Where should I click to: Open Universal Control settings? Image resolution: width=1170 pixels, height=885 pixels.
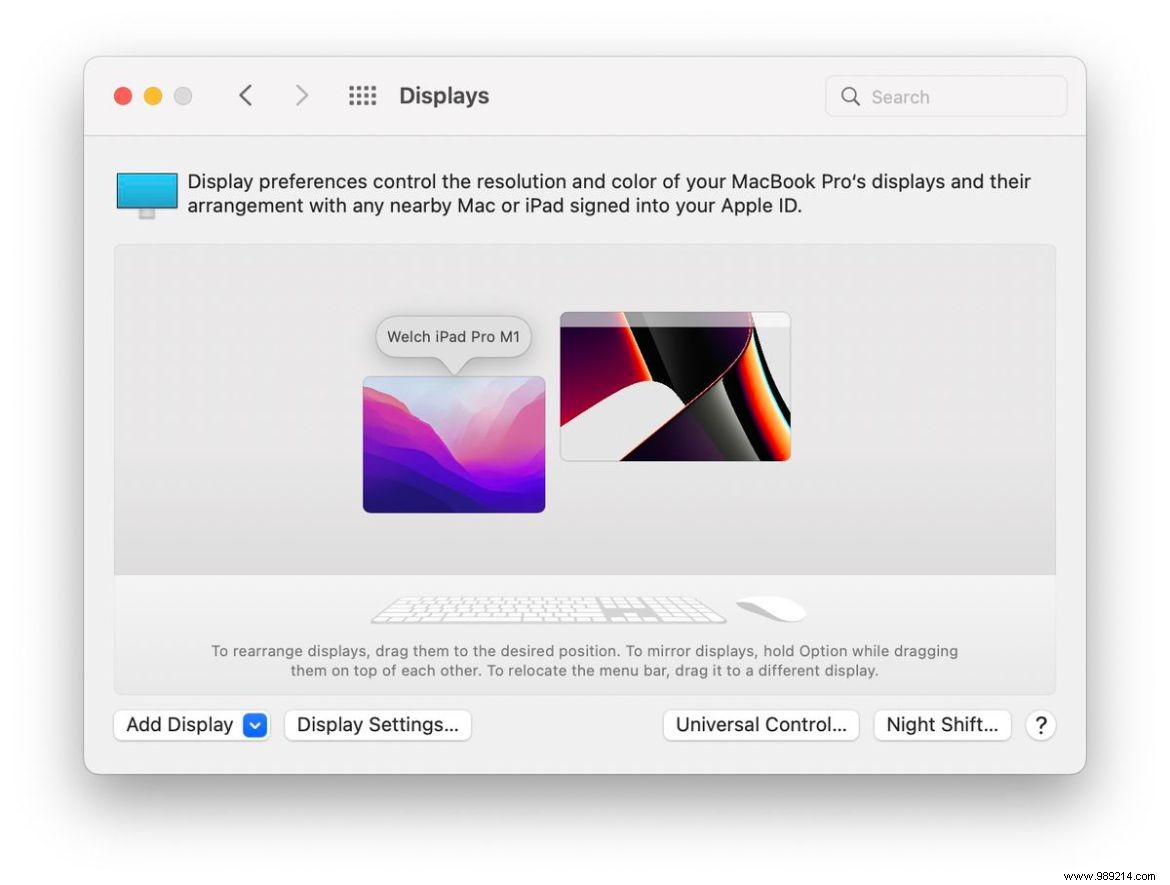[x=761, y=725]
